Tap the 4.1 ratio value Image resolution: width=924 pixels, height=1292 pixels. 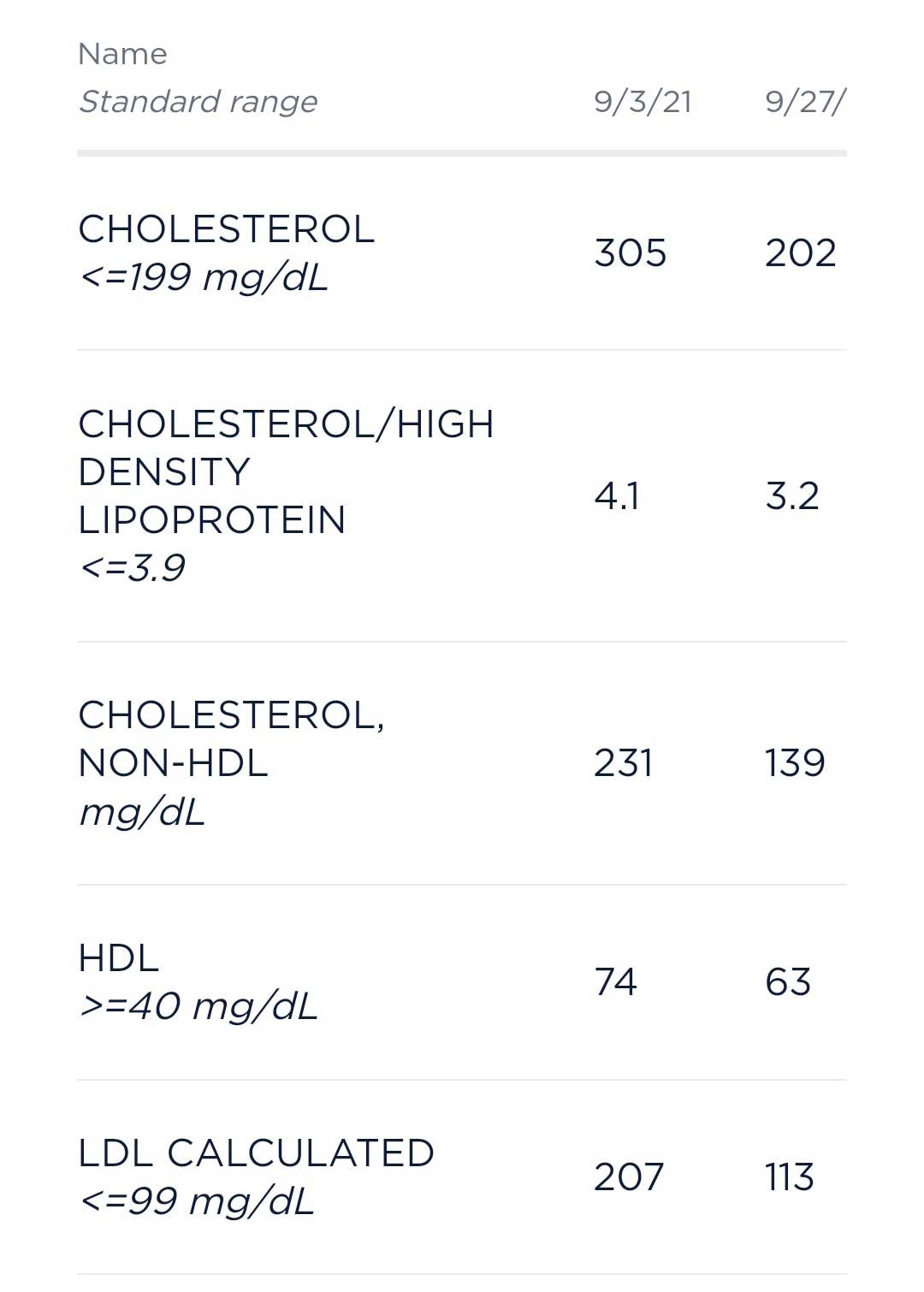pyautogui.click(x=617, y=496)
